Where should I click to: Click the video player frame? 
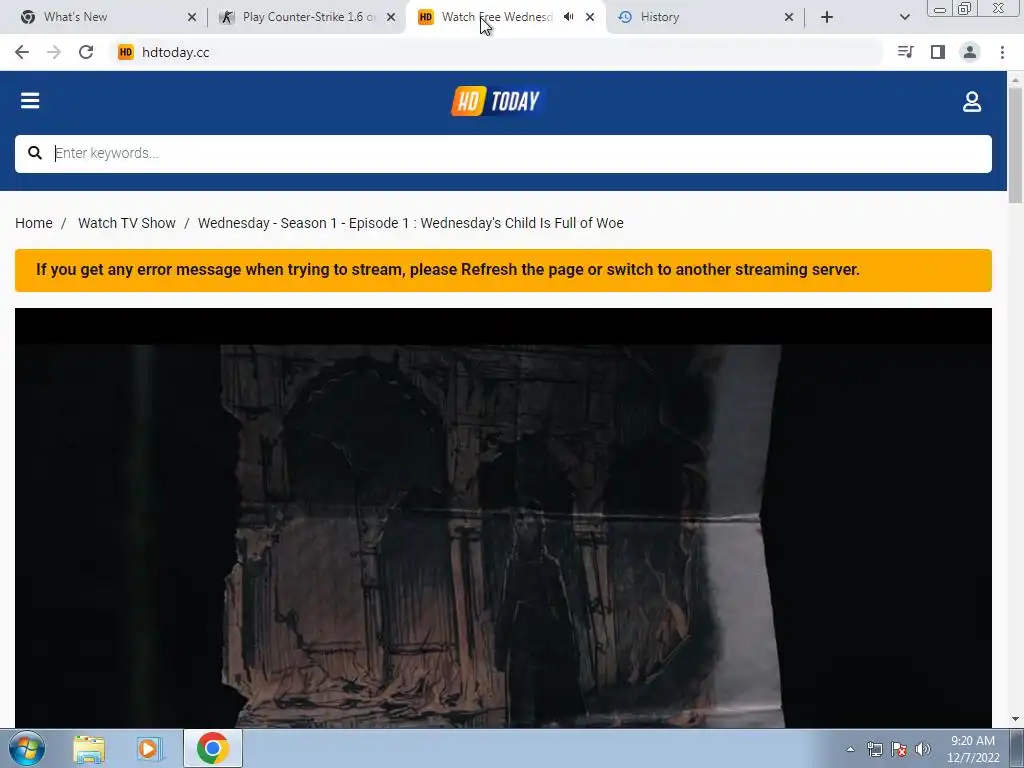[x=504, y=518]
